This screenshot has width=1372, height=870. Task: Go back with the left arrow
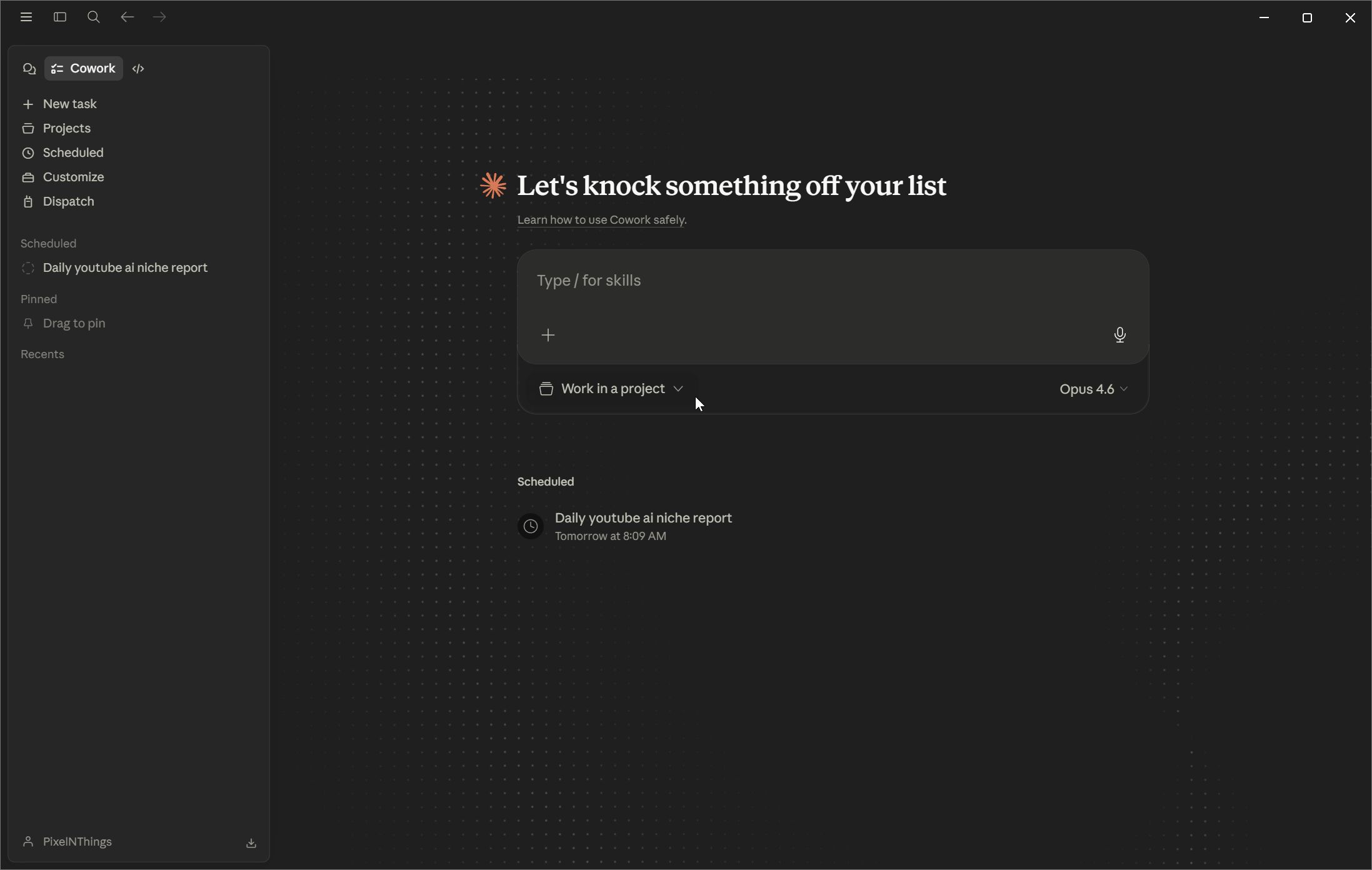127,17
